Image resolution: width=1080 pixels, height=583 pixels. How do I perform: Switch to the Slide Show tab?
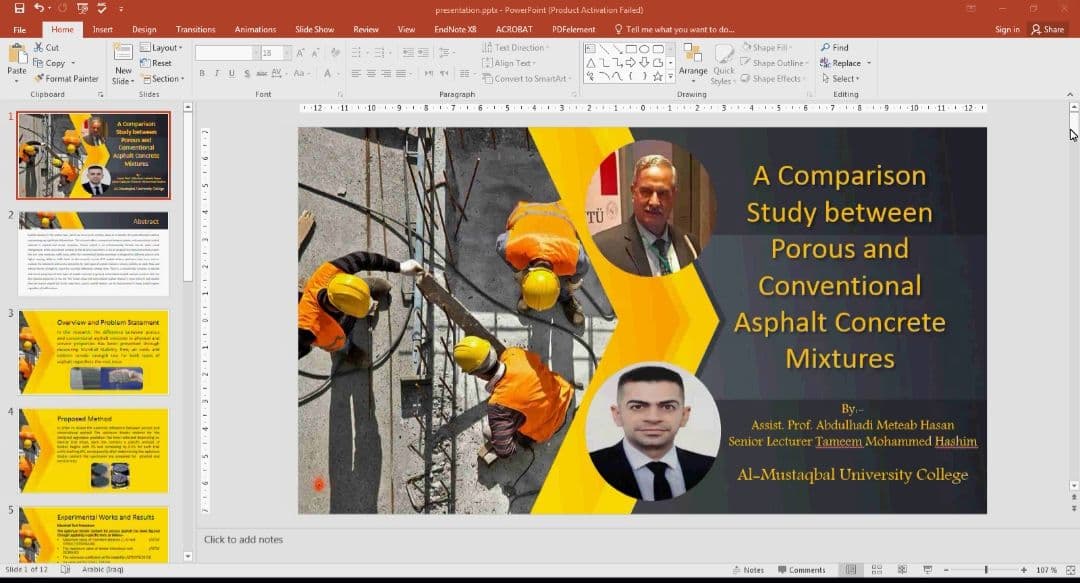(315, 30)
